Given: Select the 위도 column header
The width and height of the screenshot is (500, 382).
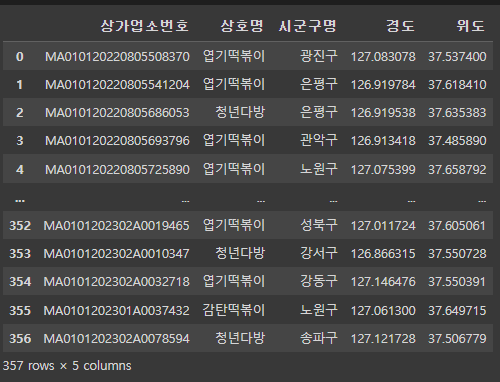Looking at the screenshot, I should 470,26.
